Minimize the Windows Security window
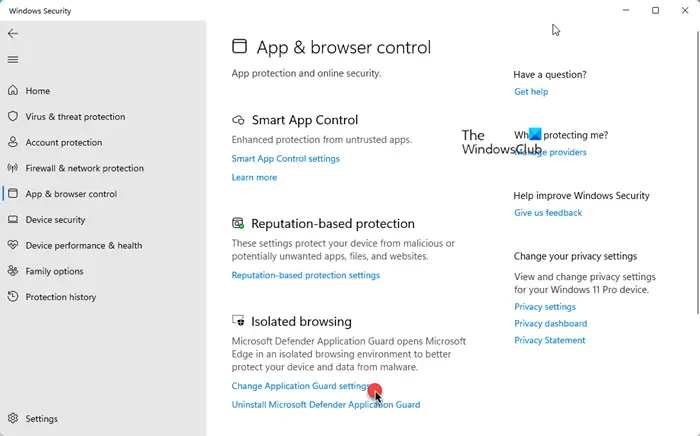700x436 pixels. [626, 10]
